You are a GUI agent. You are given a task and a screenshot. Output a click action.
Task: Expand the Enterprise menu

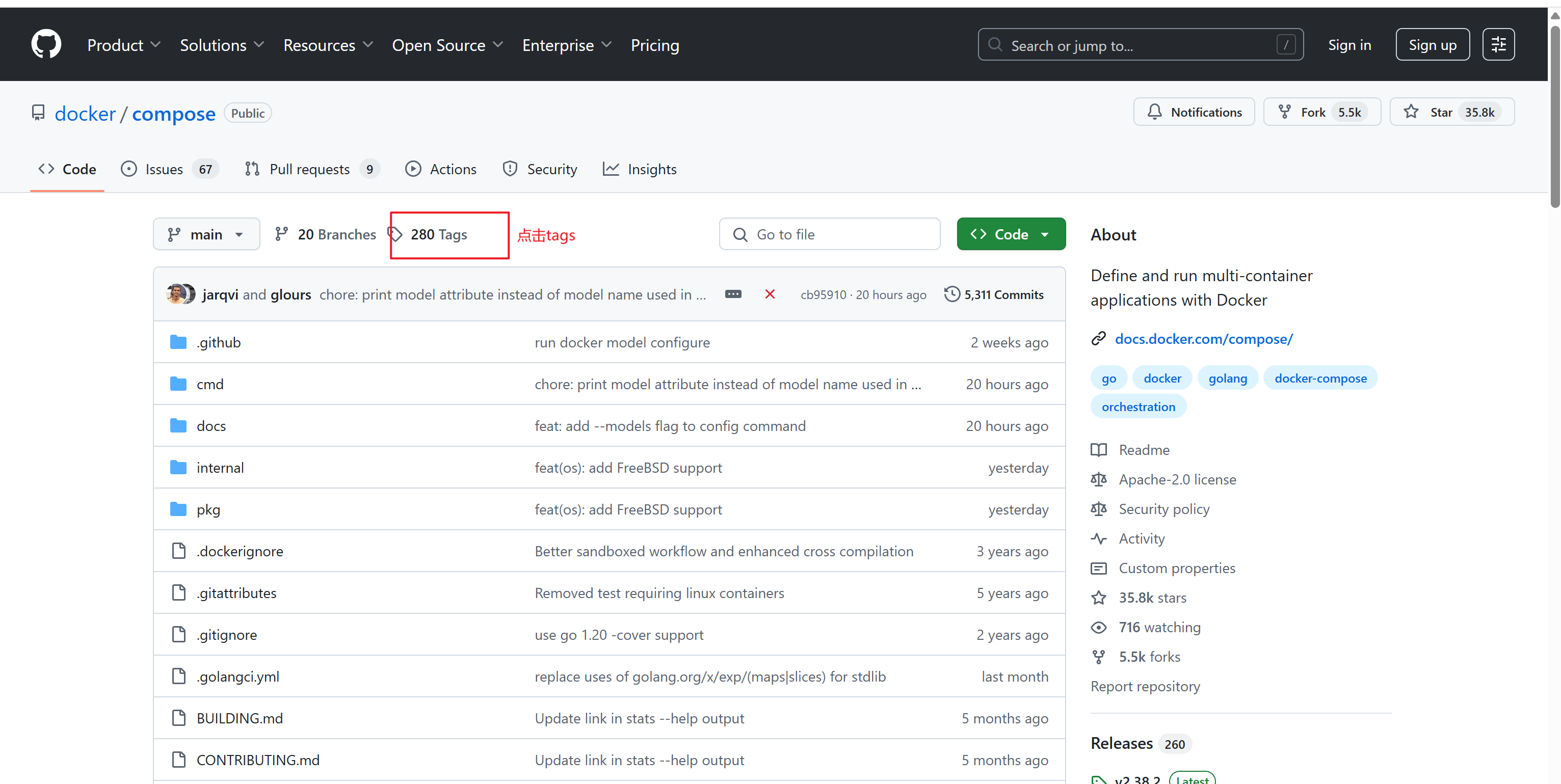pyautogui.click(x=567, y=45)
